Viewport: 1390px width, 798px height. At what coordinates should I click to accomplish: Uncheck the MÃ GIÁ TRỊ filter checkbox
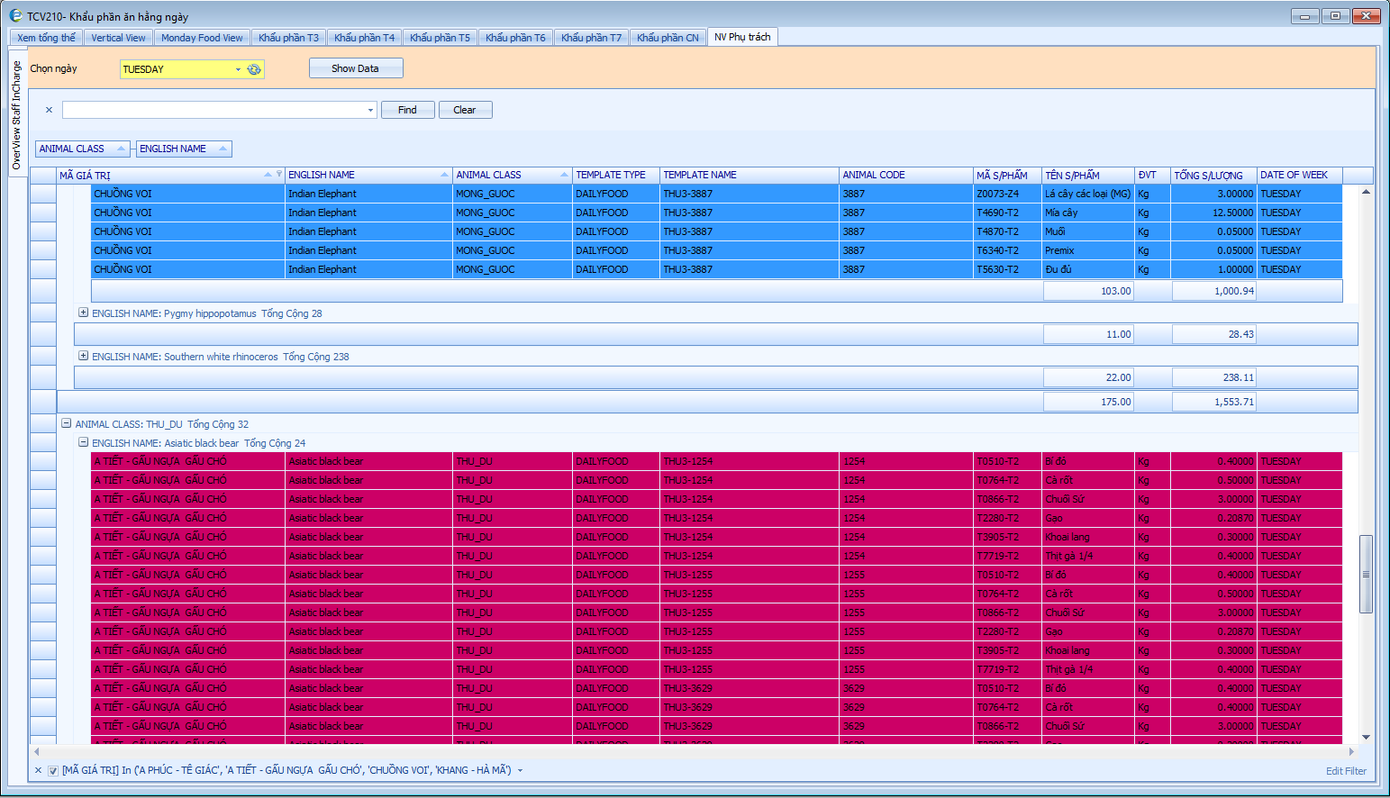tap(53, 770)
